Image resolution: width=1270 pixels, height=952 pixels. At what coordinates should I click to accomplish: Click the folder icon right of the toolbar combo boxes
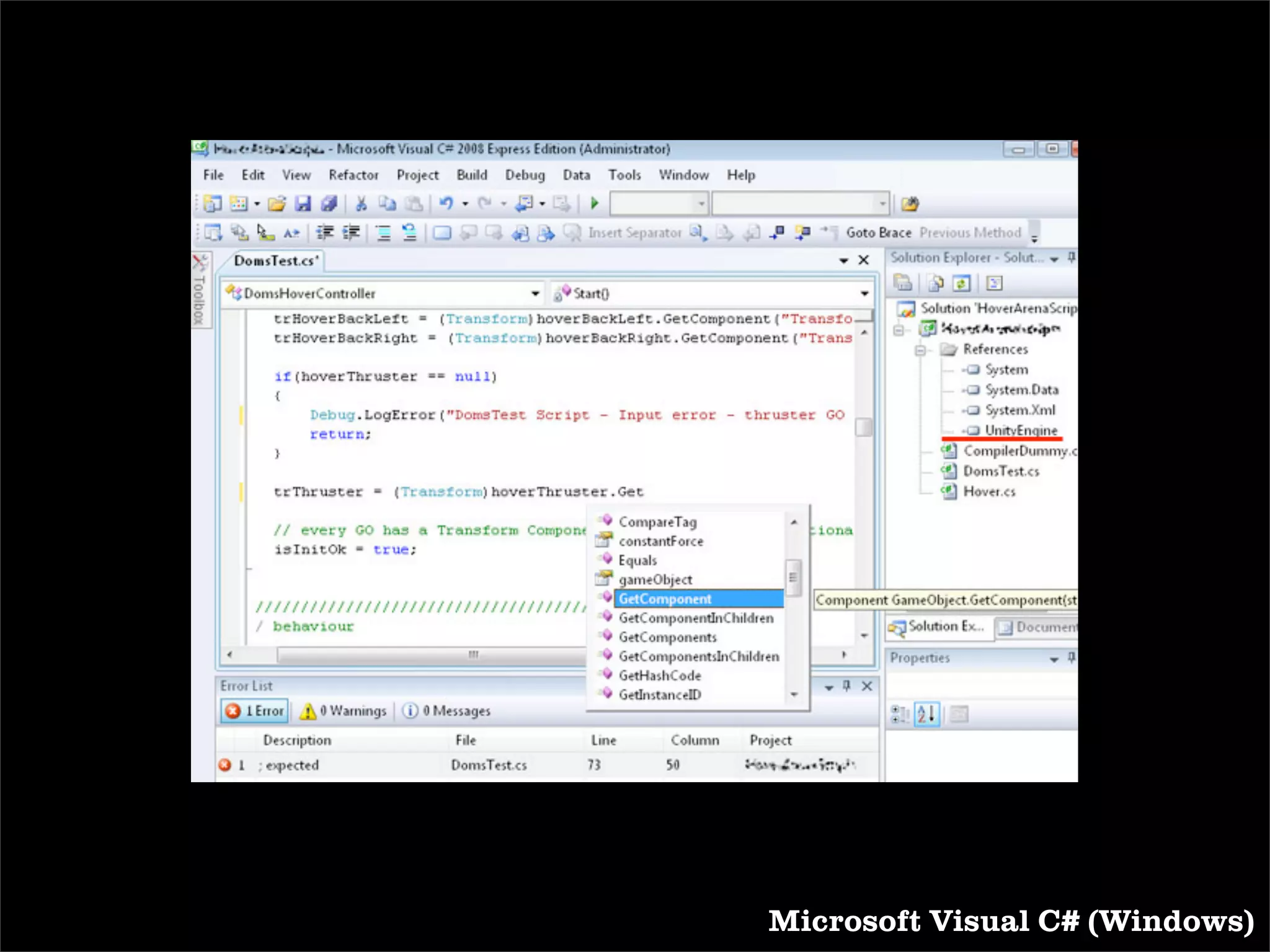pos(910,203)
